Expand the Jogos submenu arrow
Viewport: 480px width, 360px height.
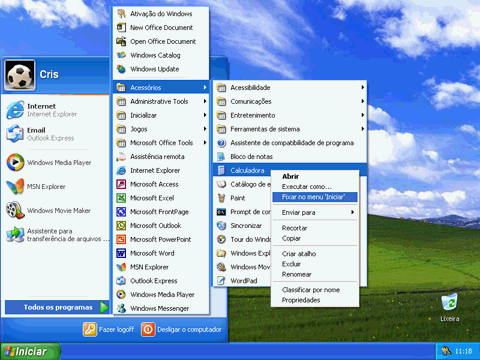(x=205, y=129)
